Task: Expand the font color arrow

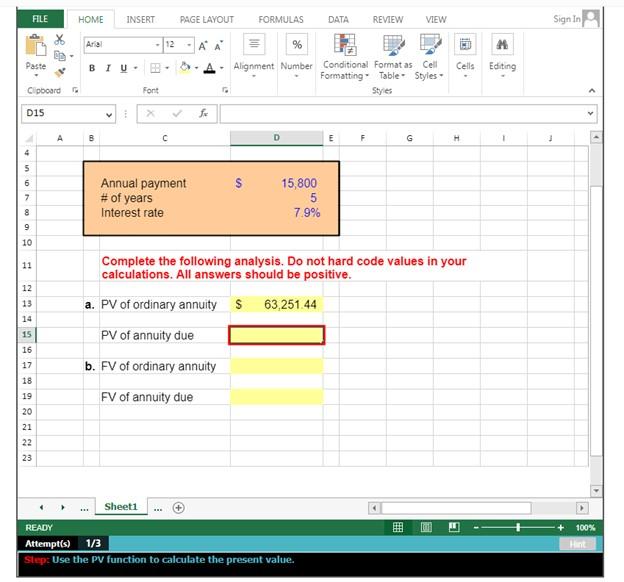Action: tap(222, 68)
